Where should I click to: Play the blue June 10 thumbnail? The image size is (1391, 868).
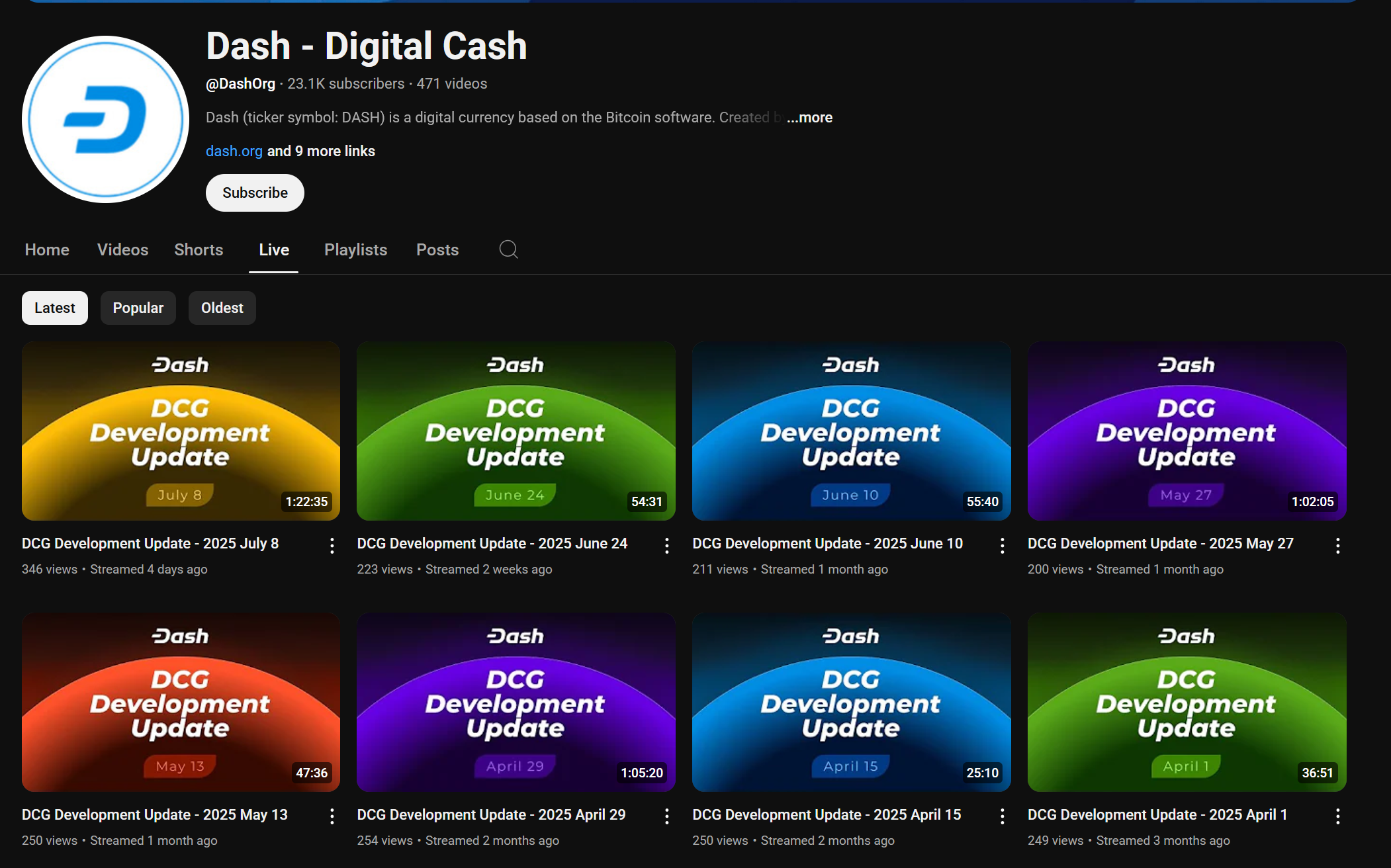[x=851, y=431]
